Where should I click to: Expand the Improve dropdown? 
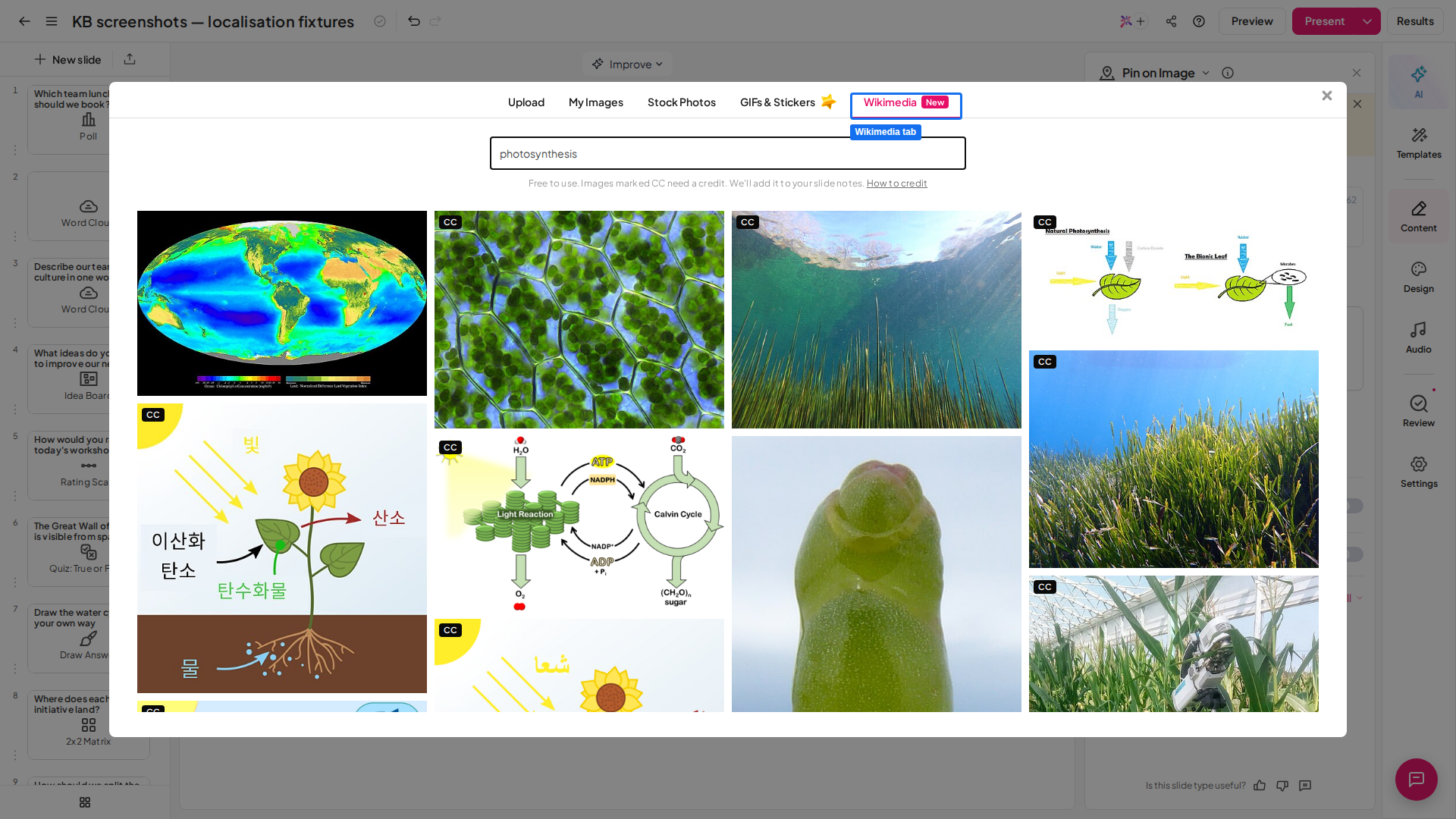(x=628, y=64)
